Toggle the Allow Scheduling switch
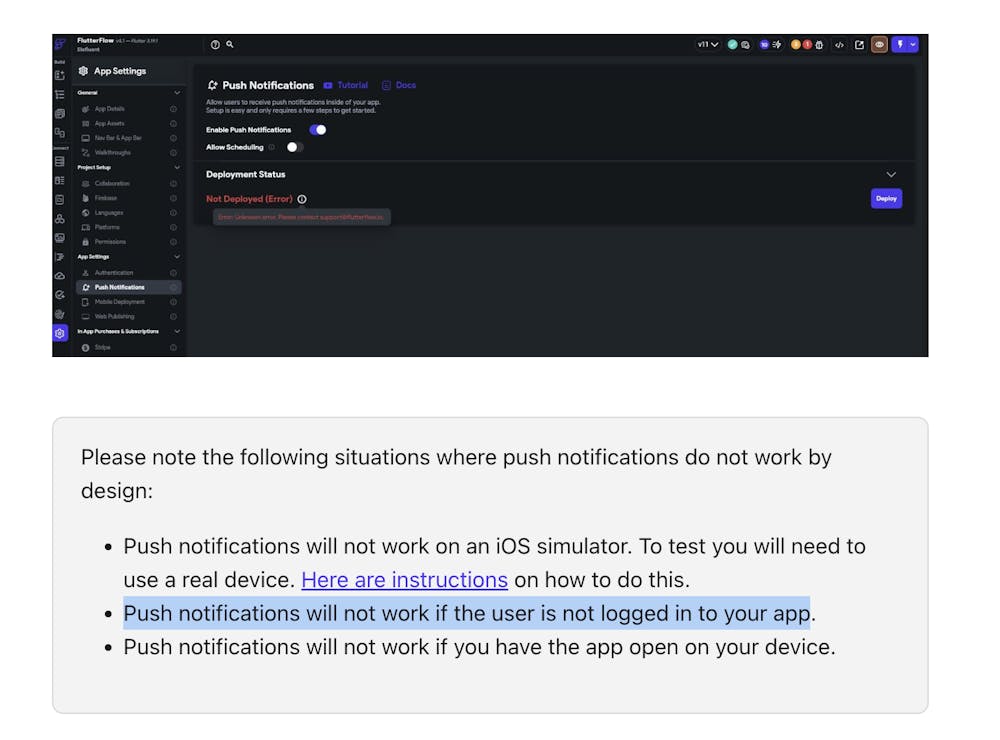1000x740 pixels. [x=294, y=147]
